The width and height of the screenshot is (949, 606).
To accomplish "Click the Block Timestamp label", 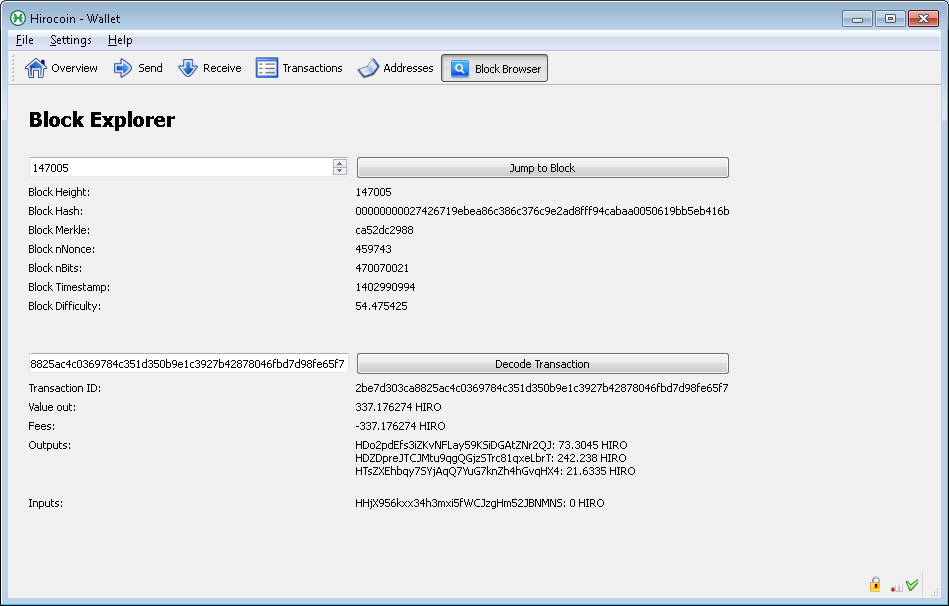I will pos(69,287).
